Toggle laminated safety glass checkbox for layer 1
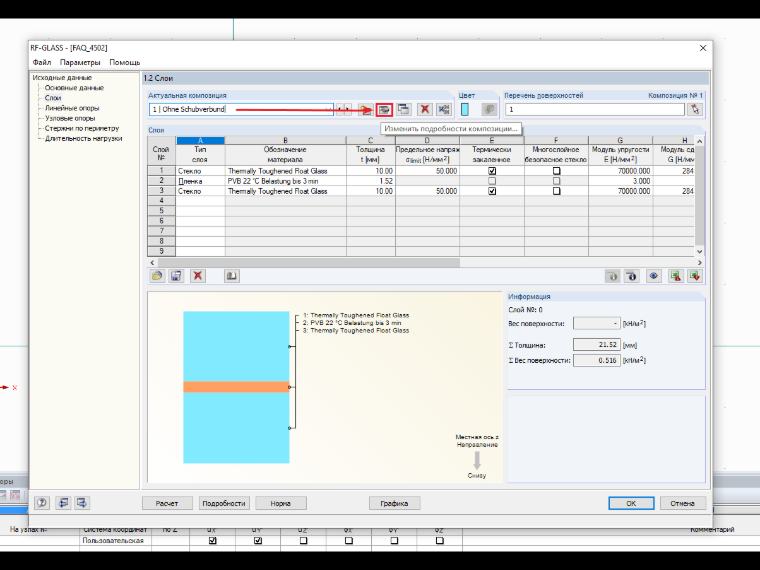Screen dimensions: 760x570 click(556, 171)
